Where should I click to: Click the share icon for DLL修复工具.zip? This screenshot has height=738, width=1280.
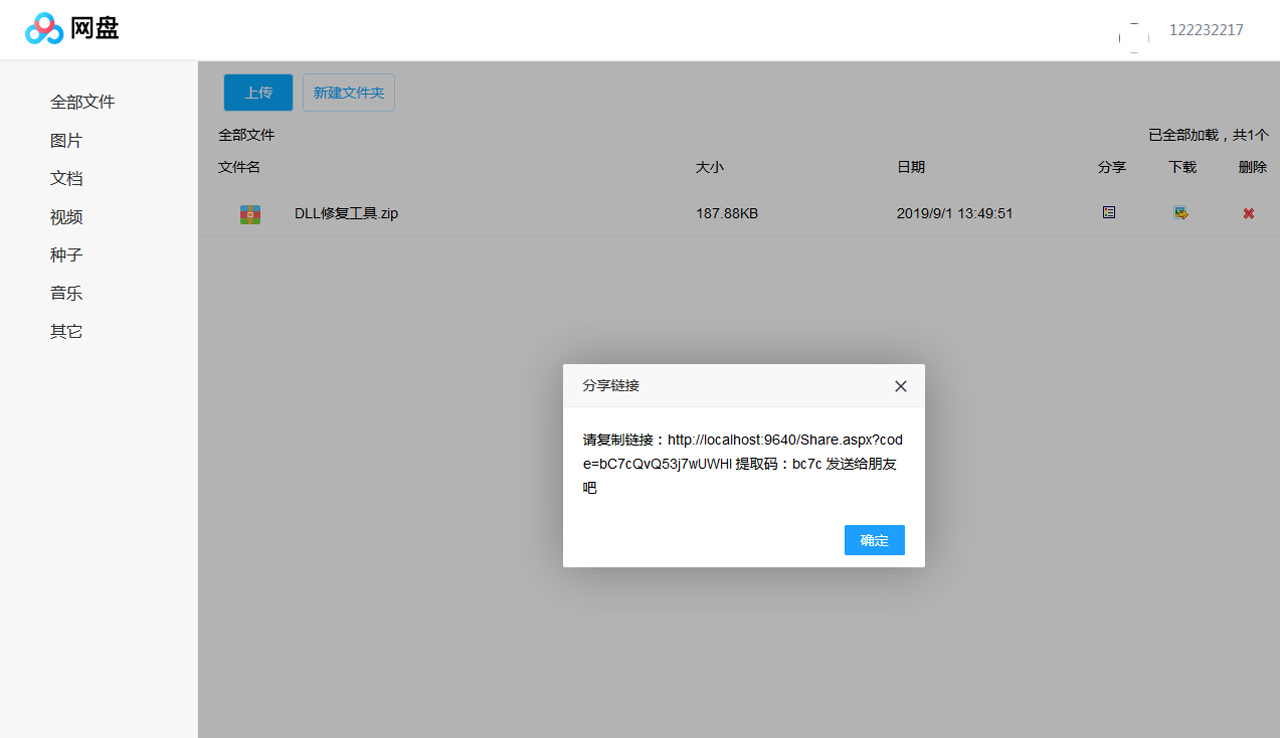click(1108, 212)
